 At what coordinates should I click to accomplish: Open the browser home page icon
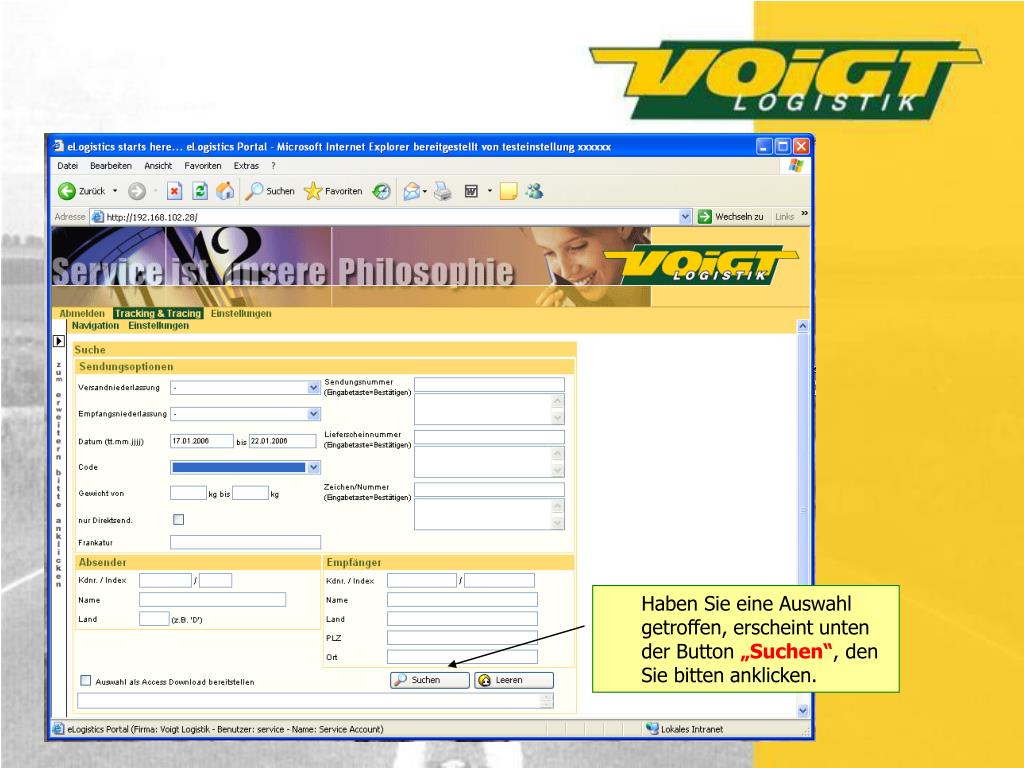(225, 190)
